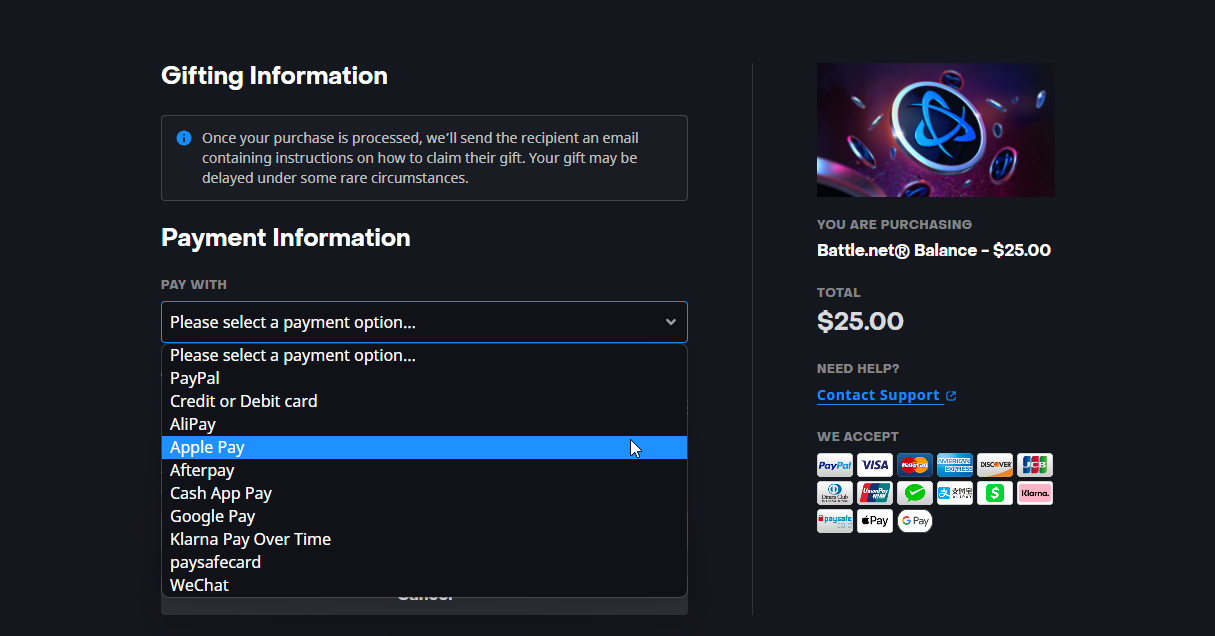Viewport: 1215px width, 636px height.
Task: Click the Visa card logo
Action: tap(875, 465)
